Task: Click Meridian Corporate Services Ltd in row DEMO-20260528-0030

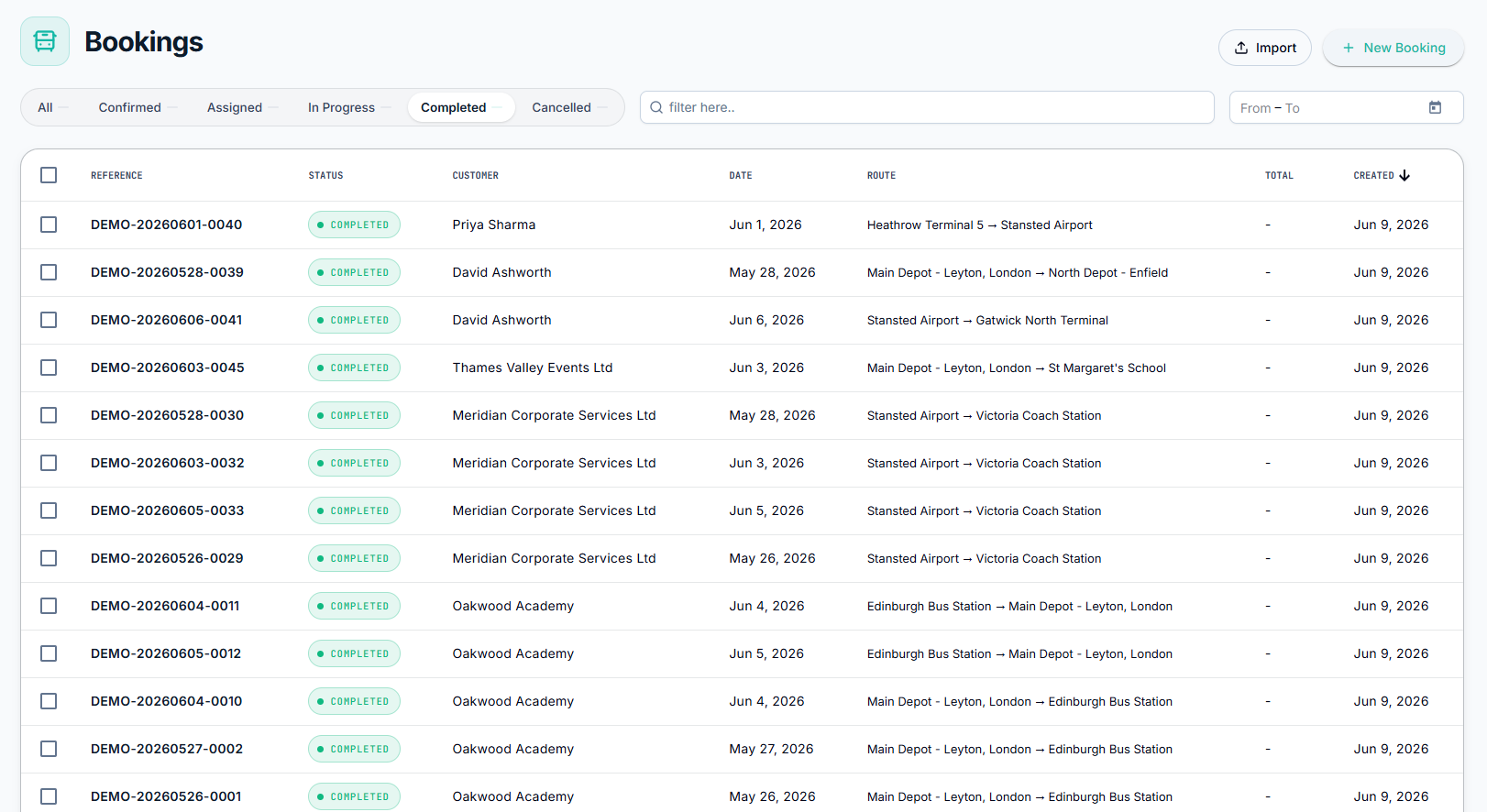Action: coord(554,415)
